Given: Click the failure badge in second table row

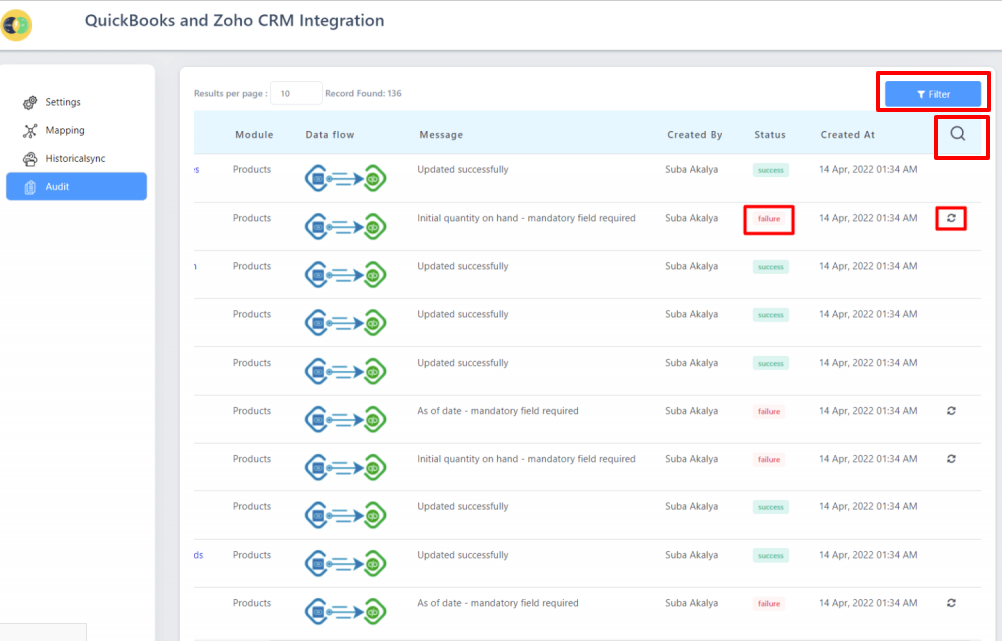Looking at the screenshot, I should [769, 219].
